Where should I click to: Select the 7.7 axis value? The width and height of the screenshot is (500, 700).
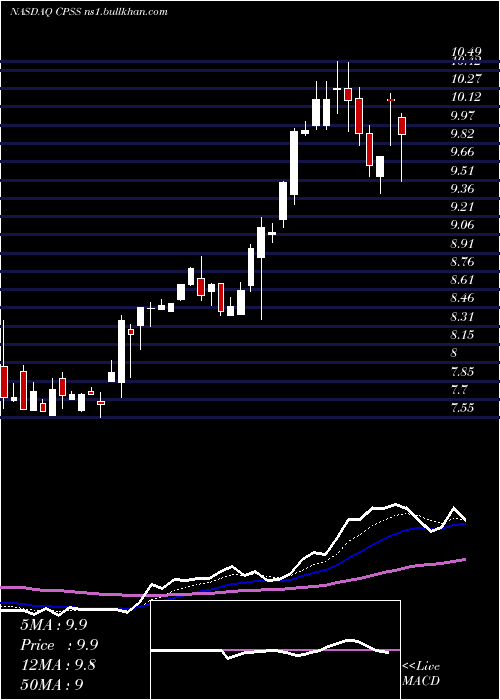(460, 390)
